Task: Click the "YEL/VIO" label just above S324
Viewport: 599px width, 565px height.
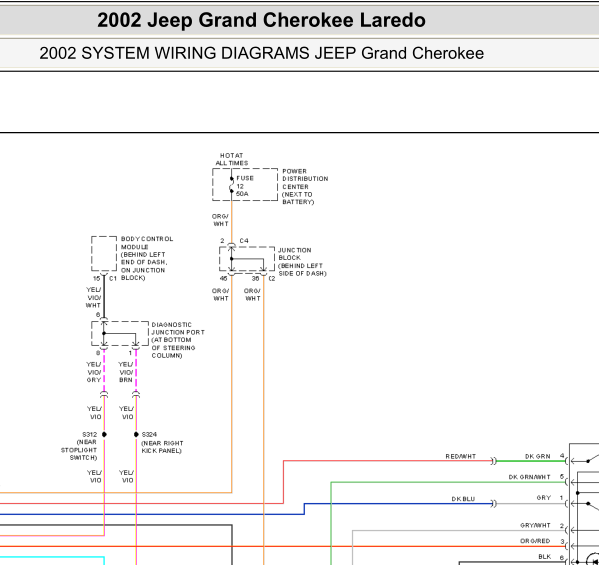Action: pos(126,413)
